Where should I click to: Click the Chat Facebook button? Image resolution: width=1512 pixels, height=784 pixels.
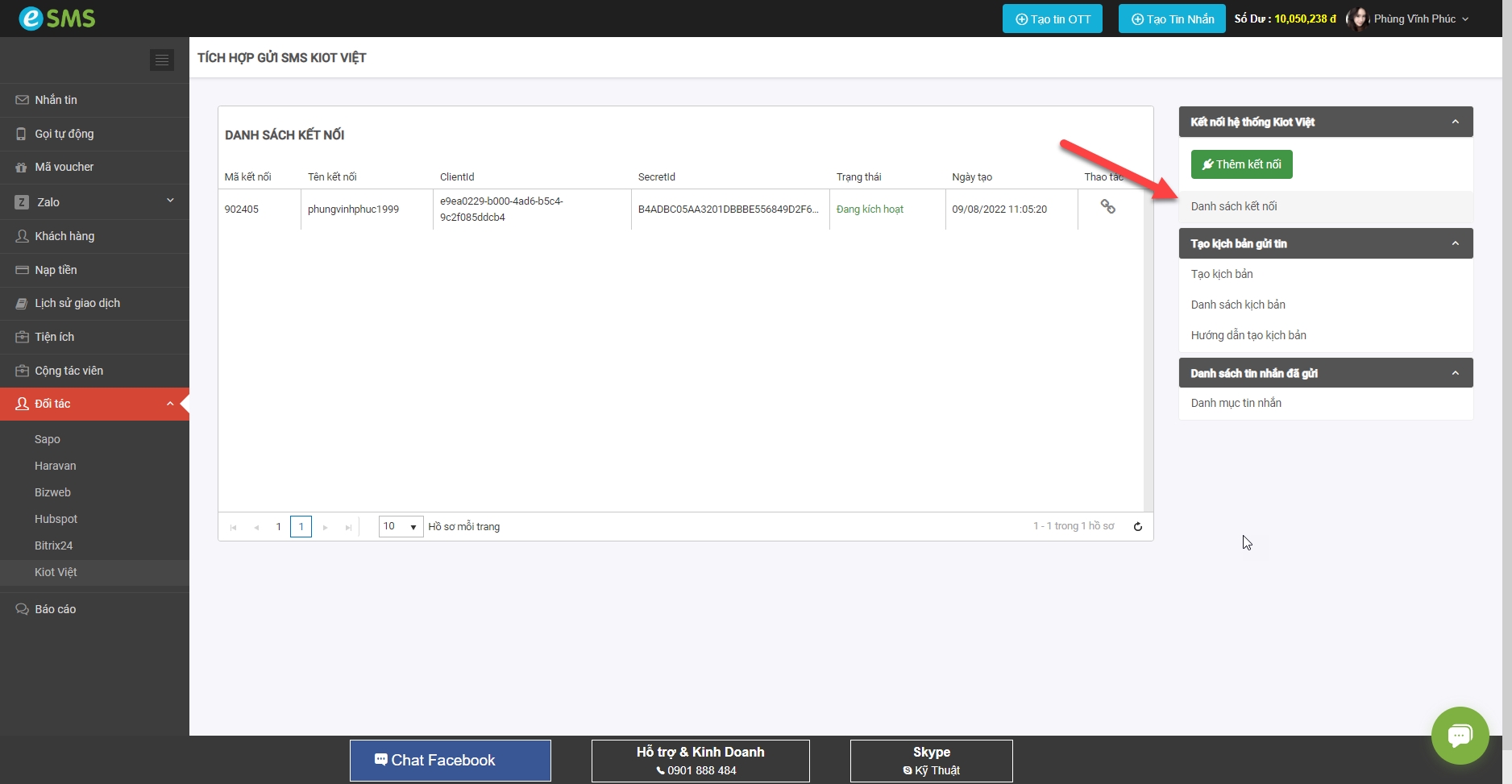coord(451,760)
